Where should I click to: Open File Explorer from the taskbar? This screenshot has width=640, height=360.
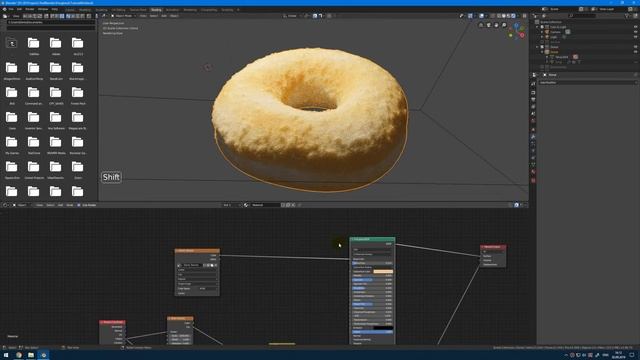tap(31, 355)
